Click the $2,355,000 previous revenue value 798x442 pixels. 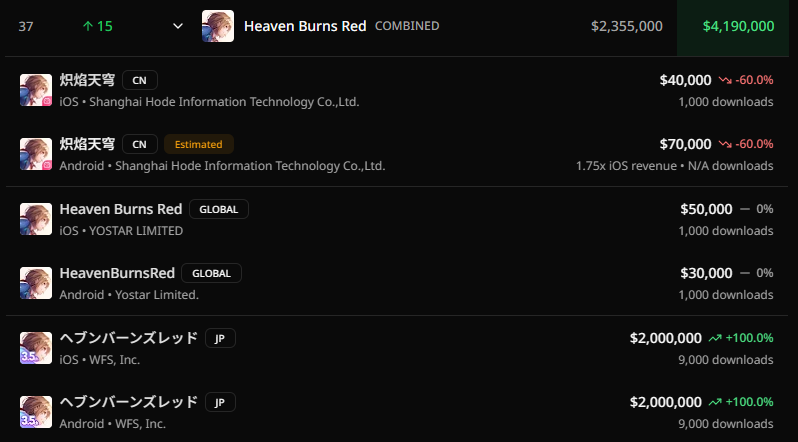pos(627,26)
